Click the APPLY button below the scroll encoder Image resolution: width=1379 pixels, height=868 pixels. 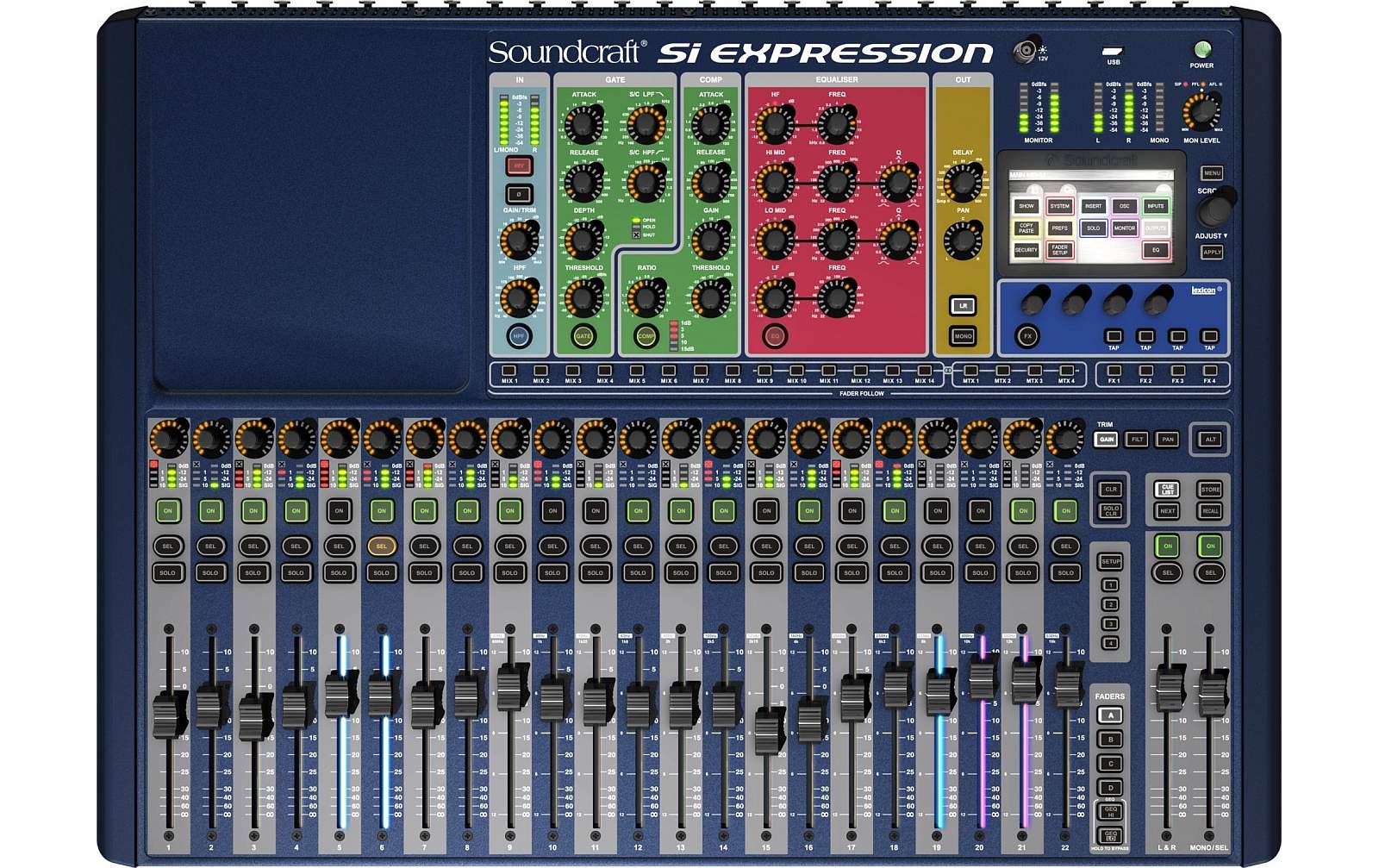coord(1212,253)
